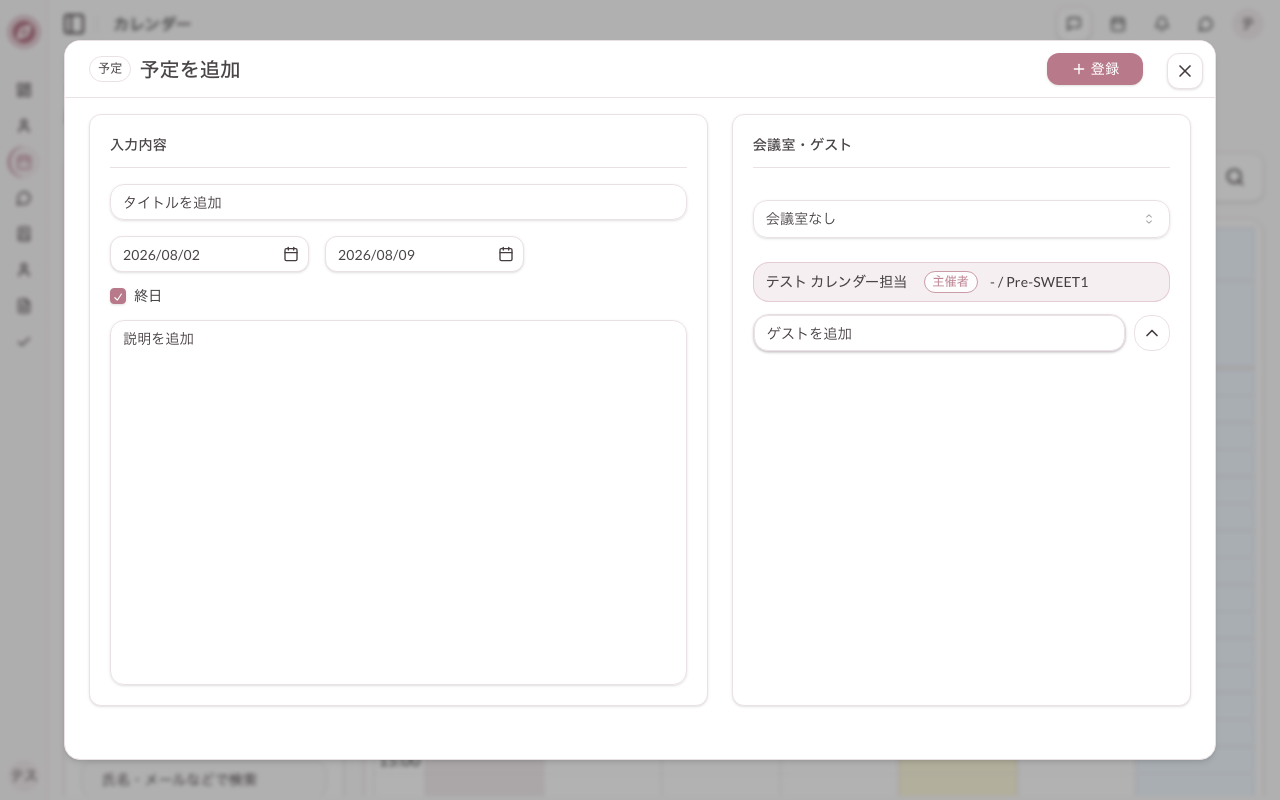Click the 入力内容 section heading

[138, 145]
